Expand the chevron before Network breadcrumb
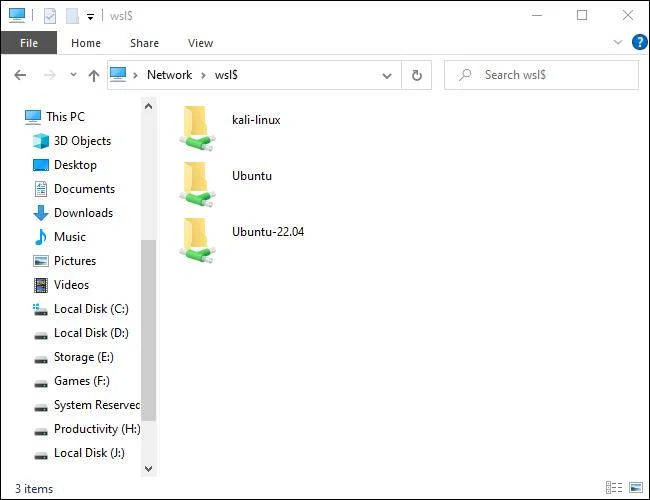 click(135, 75)
